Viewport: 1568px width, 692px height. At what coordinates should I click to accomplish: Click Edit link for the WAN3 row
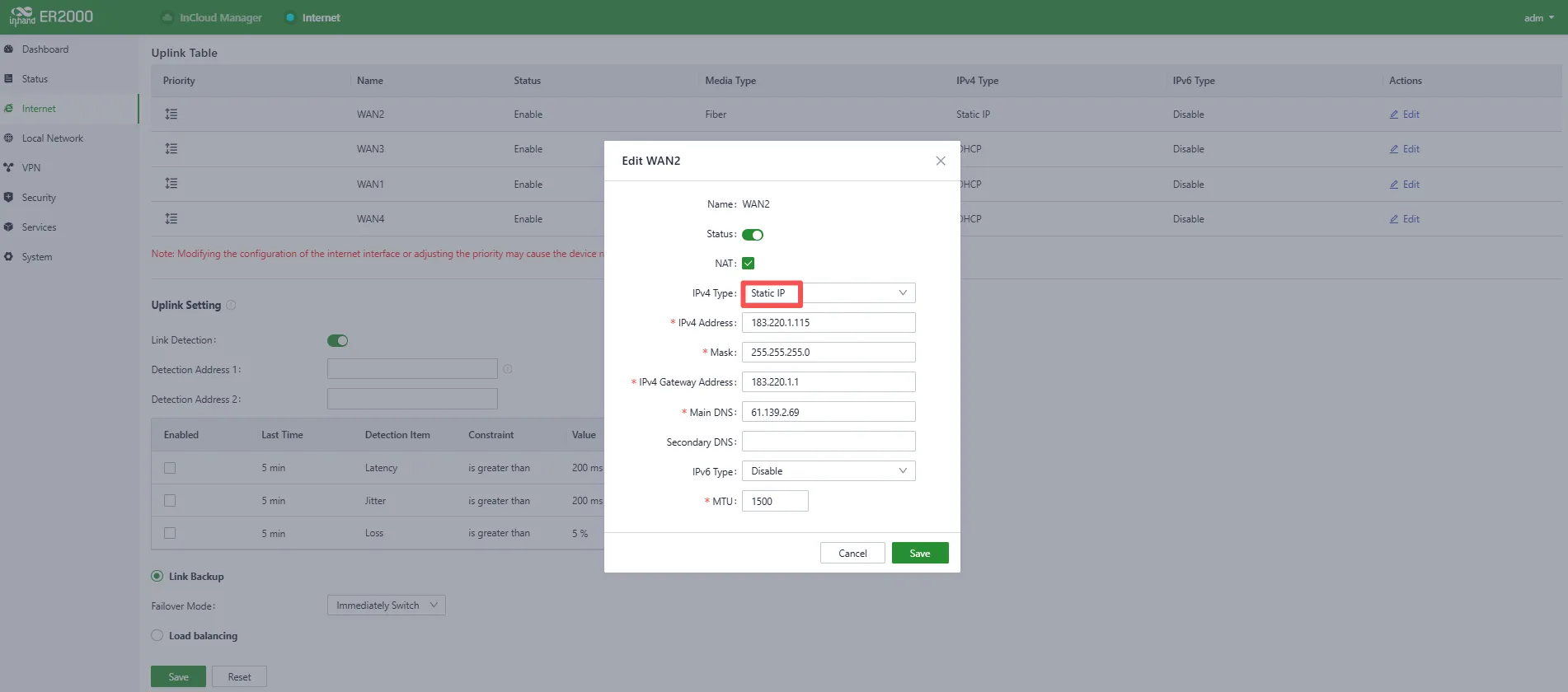[1405, 149]
